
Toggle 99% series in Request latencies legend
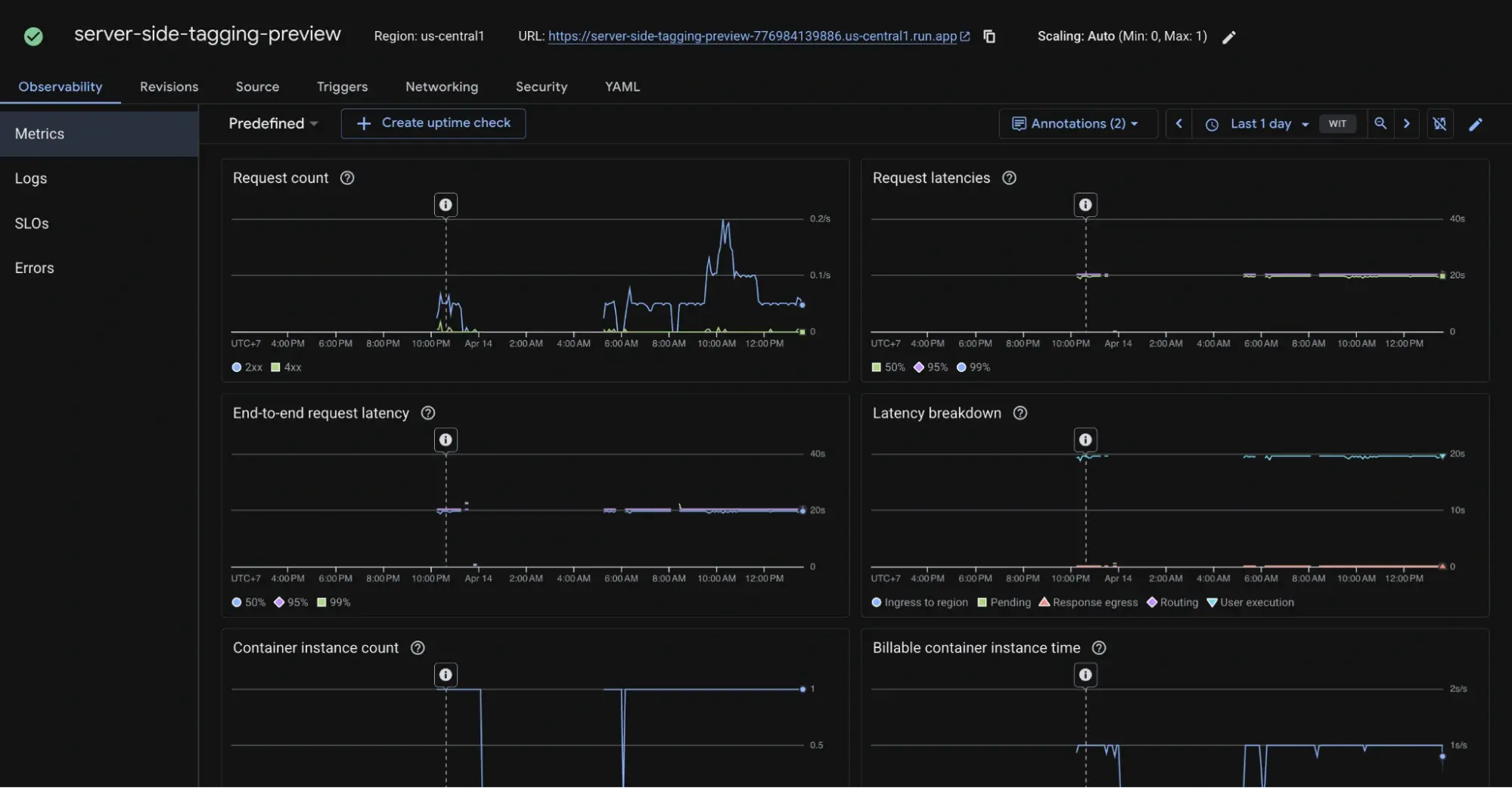click(973, 368)
